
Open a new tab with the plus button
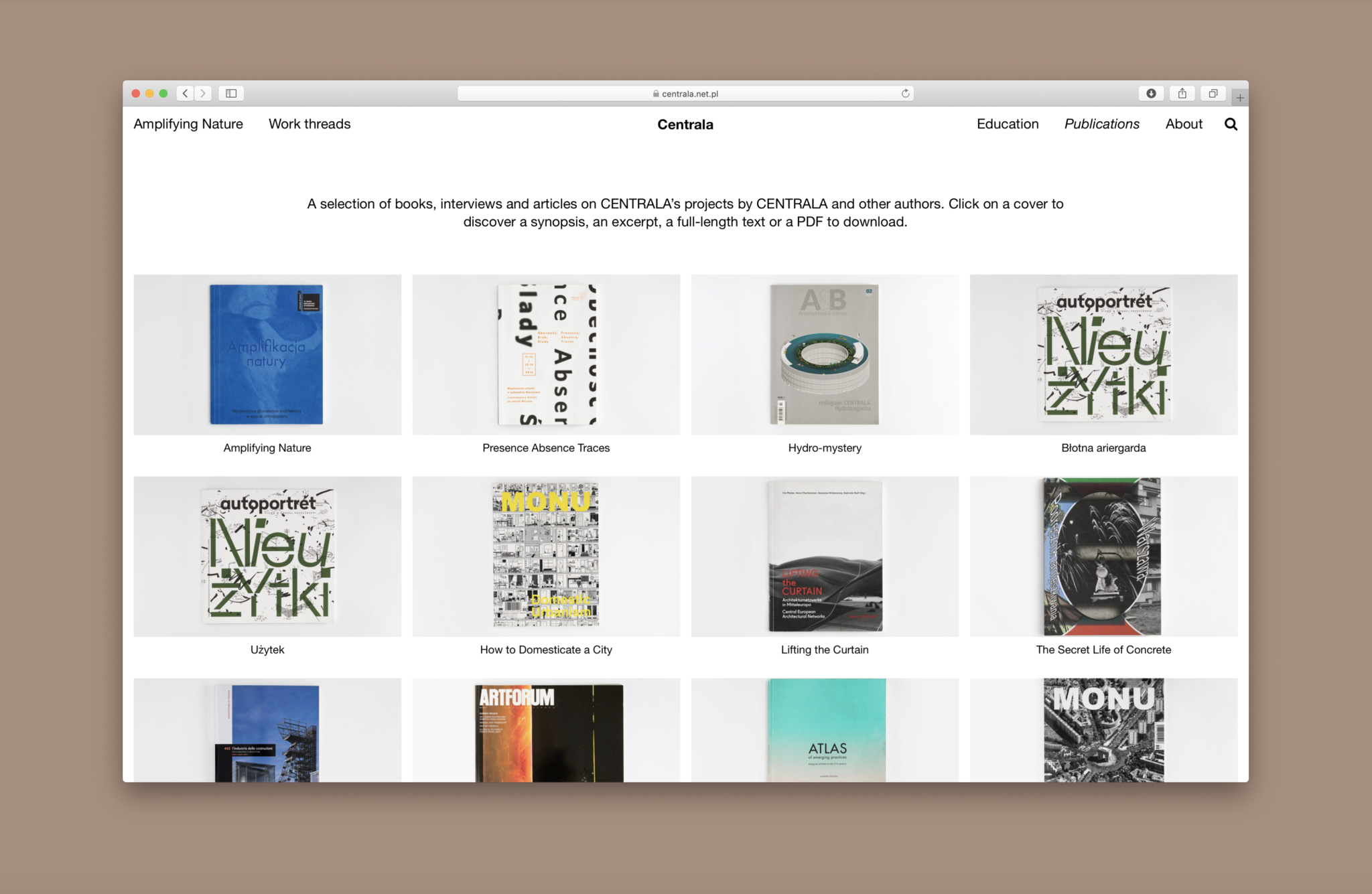[1240, 98]
